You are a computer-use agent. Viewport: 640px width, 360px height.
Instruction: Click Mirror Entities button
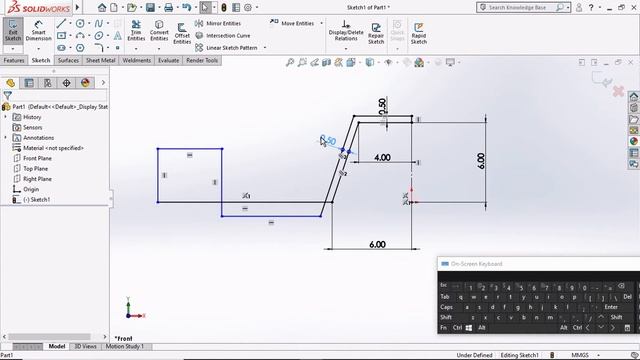(218, 23)
